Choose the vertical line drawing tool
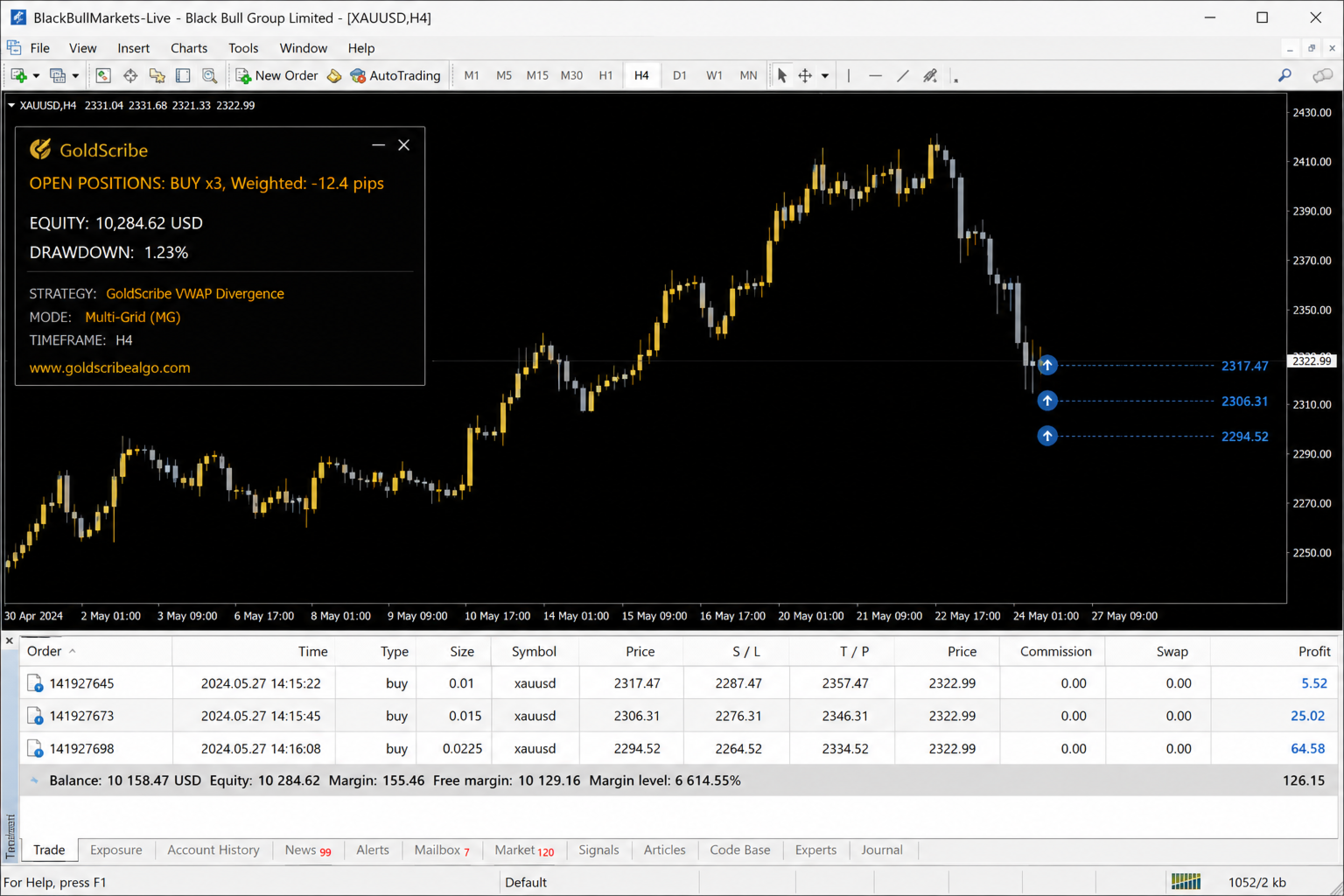 pyautogui.click(x=849, y=75)
